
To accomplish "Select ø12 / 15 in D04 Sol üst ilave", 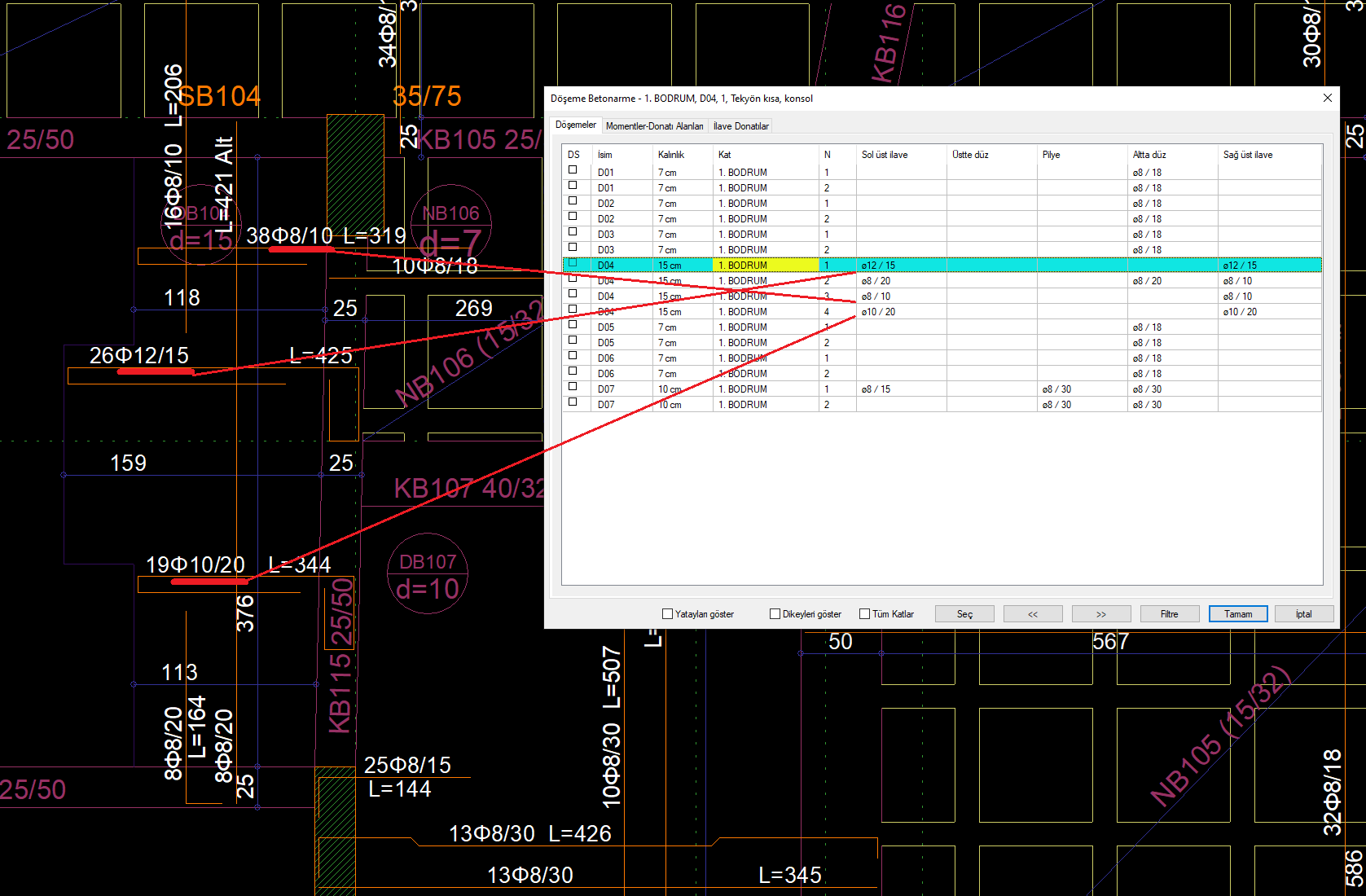I will pos(901,266).
